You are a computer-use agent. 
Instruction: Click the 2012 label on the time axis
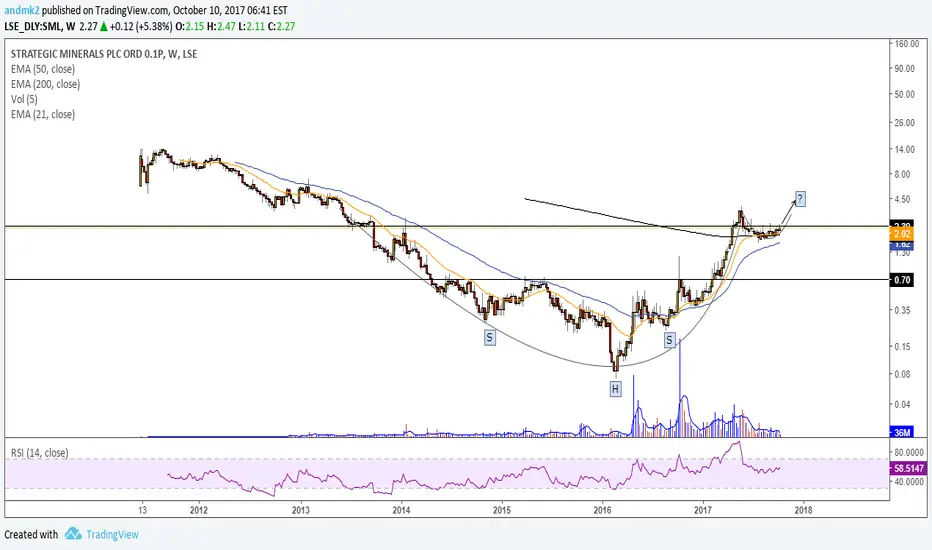(x=199, y=510)
